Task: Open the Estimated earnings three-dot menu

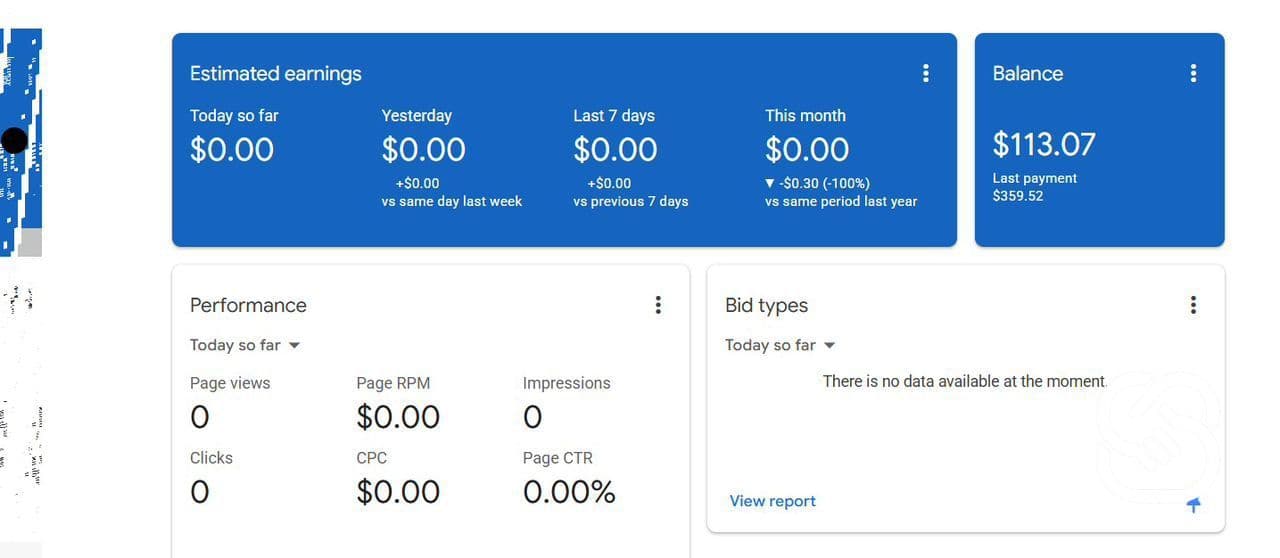Action: [x=925, y=73]
